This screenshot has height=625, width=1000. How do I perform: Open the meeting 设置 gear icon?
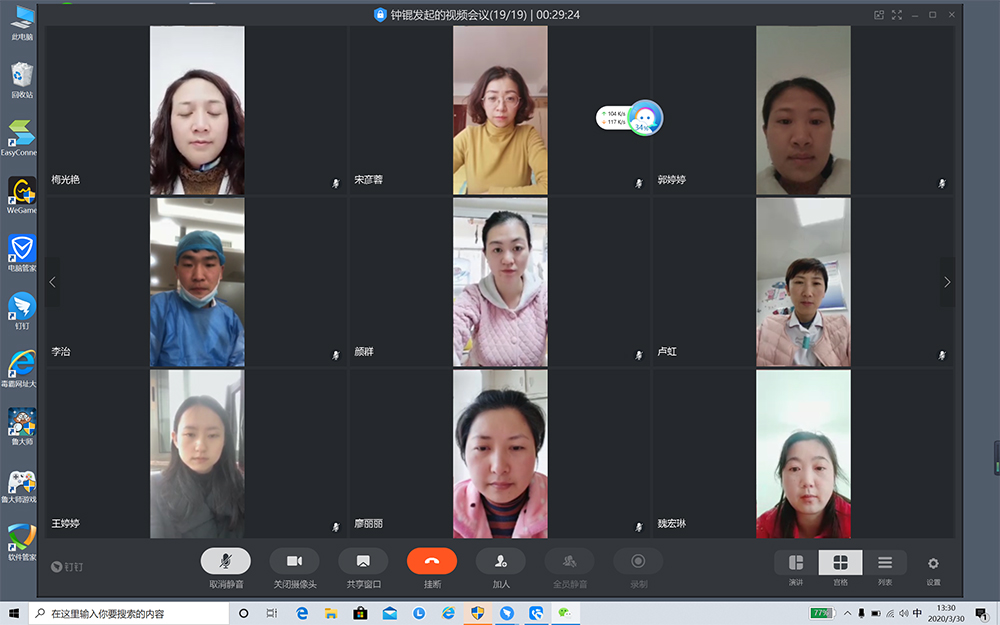coord(933,563)
